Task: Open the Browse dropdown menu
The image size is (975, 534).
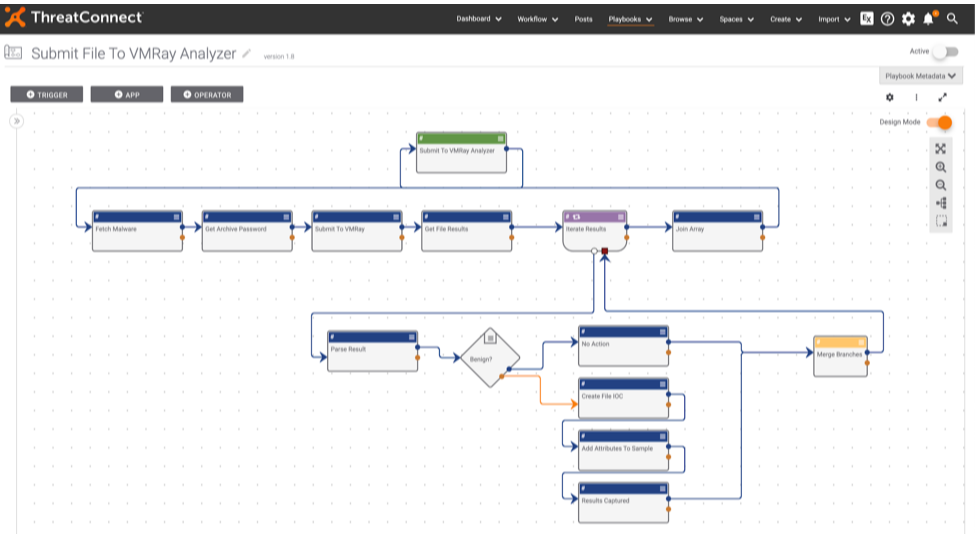Action: (686, 19)
